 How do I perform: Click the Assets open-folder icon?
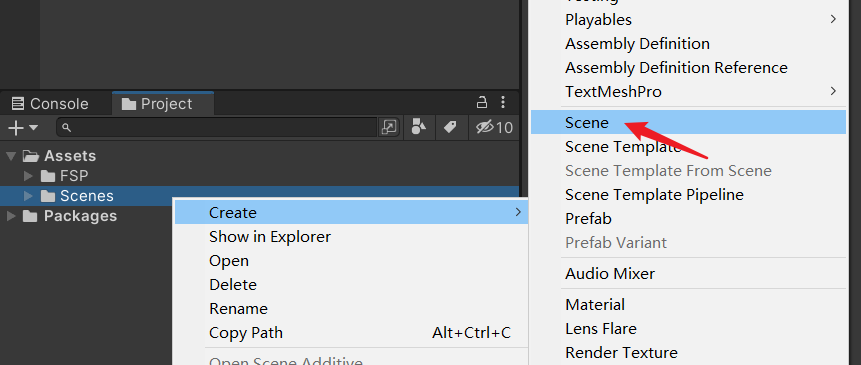31,156
